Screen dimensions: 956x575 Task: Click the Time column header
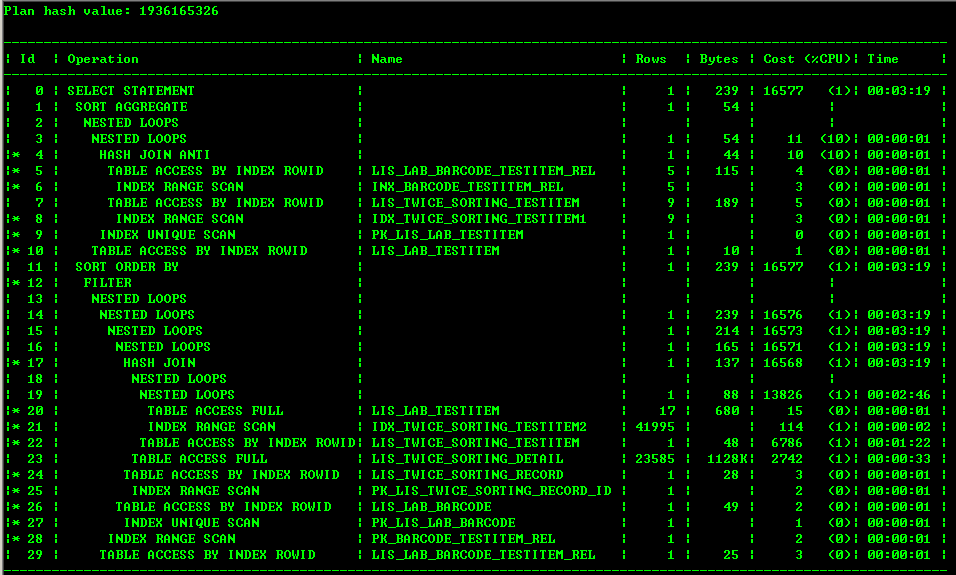[883, 59]
